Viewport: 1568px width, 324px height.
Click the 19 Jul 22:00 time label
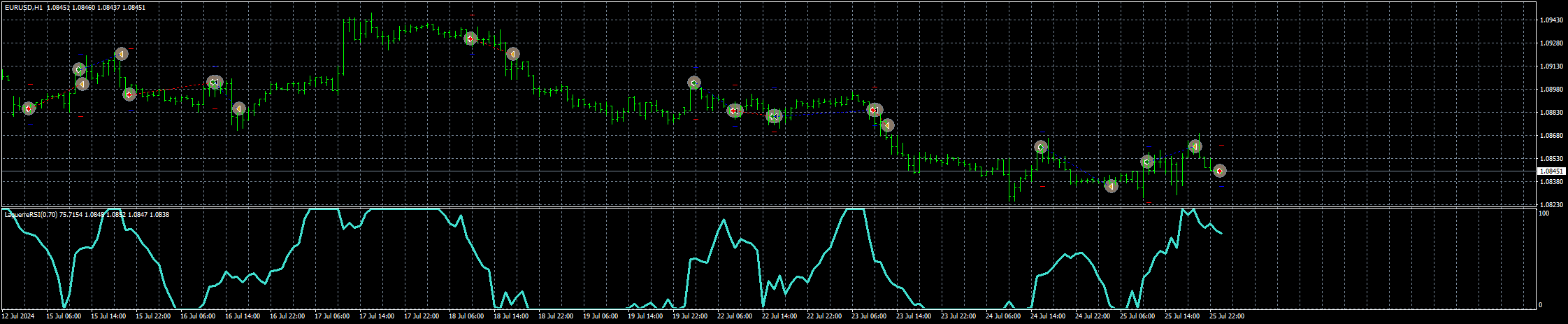690,316
